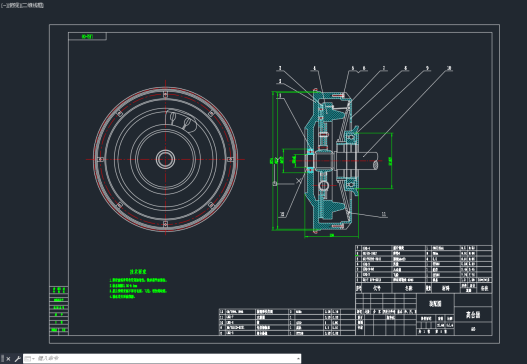Select the top bolt hole on the clutch rim
The image size is (527, 364).
165,94
